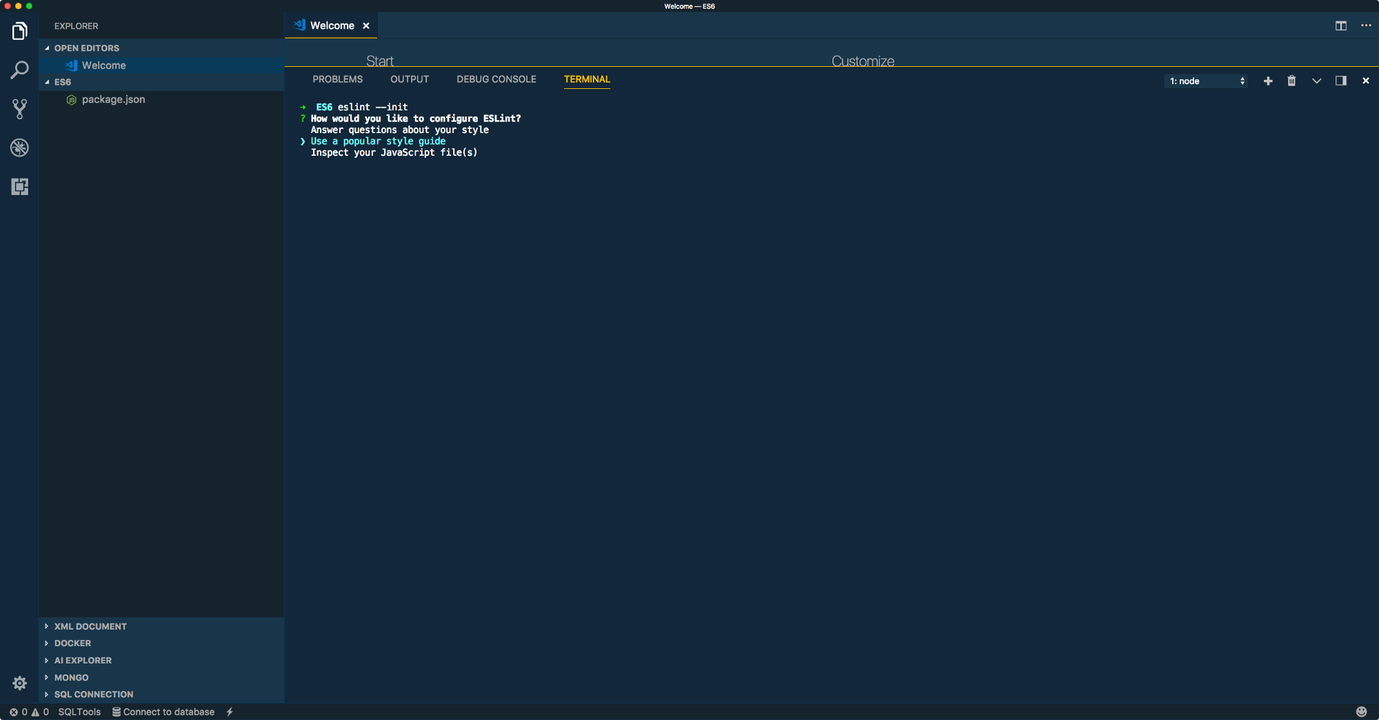This screenshot has width=1379, height=720.
Task: Click SQLTools in the status bar
Action: (x=79, y=711)
